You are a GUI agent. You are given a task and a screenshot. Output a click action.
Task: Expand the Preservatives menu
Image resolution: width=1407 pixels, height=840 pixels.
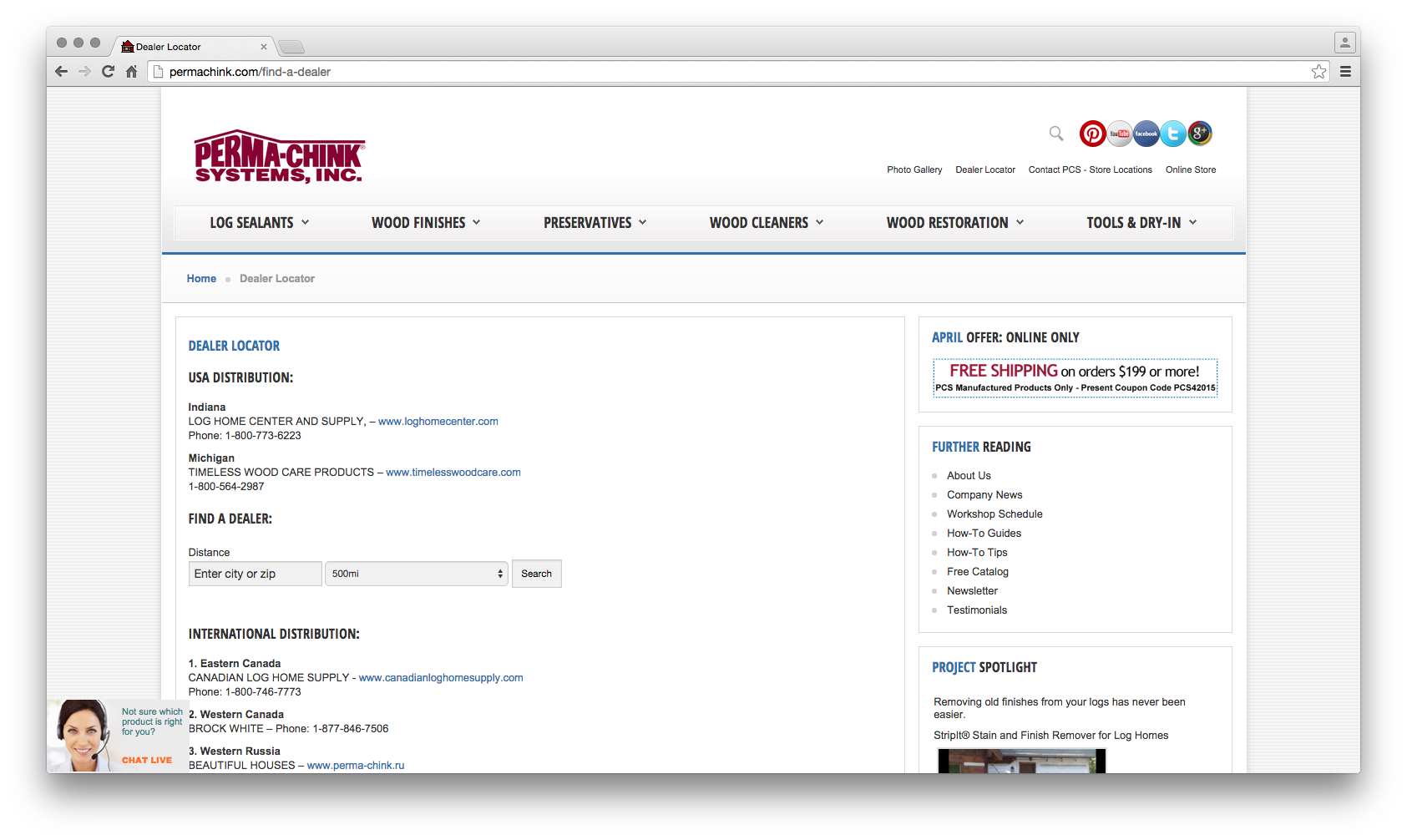[x=595, y=223]
